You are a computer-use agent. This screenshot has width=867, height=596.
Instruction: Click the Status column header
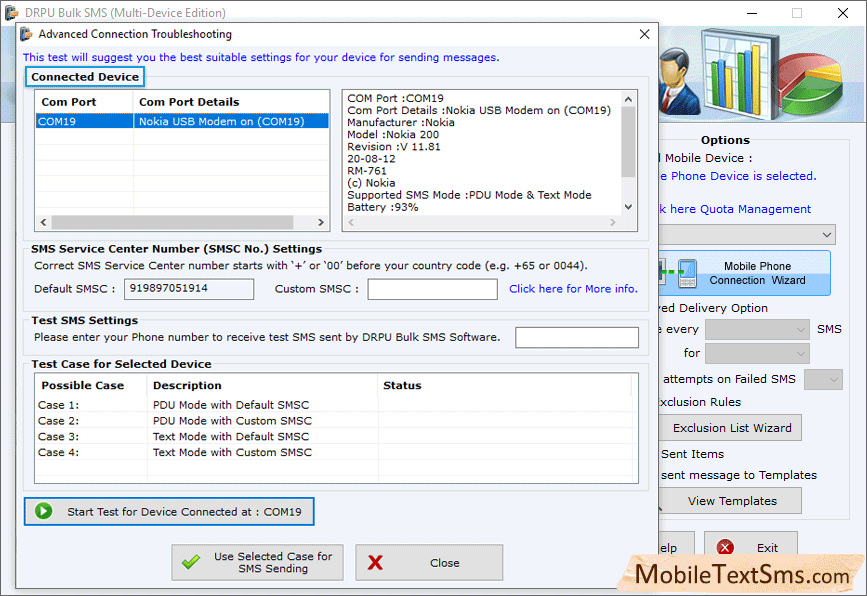pyautogui.click(x=505, y=385)
